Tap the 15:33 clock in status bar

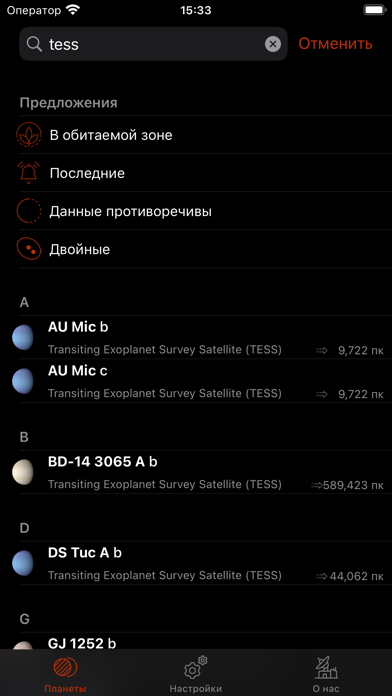(196, 10)
